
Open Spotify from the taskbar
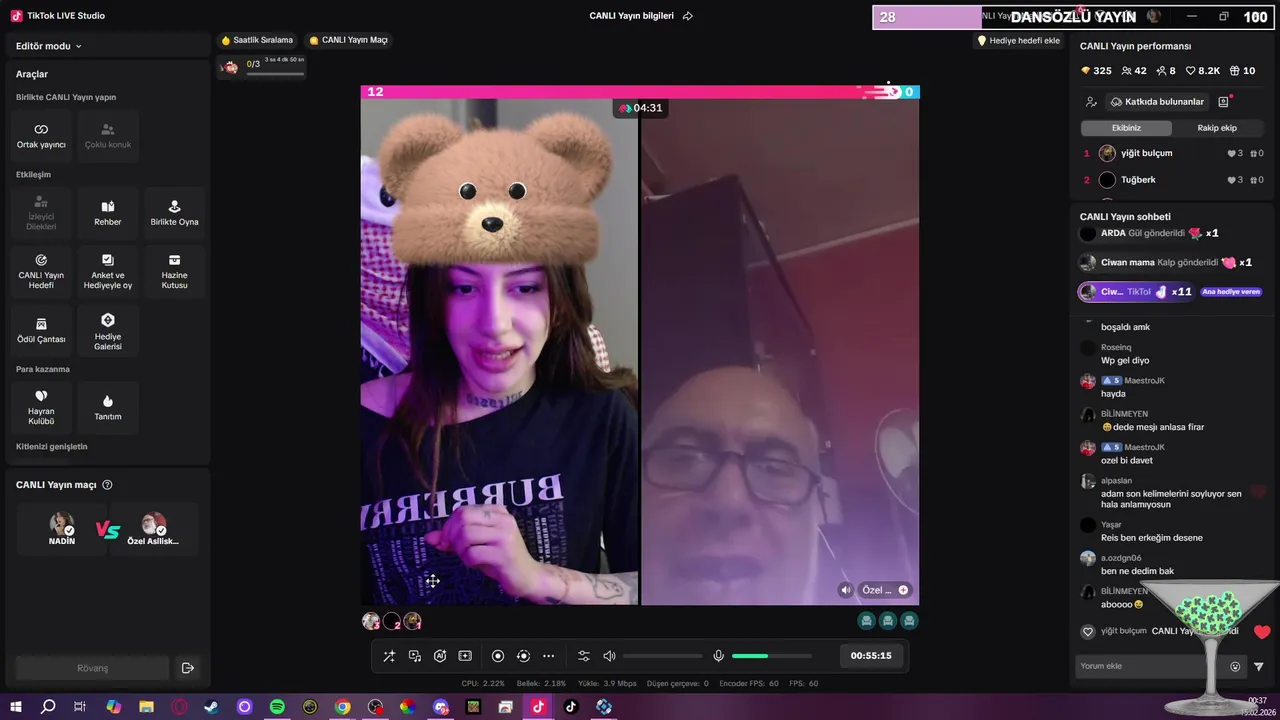coord(277,707)
